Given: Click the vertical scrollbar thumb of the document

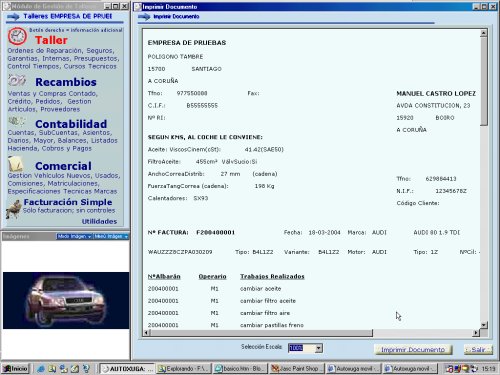Looking at the screenshot, I should 484,81.
